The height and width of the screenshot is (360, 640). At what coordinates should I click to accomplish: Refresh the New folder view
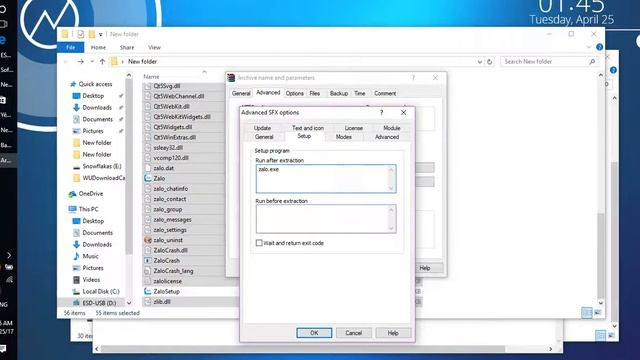click(489, 62)
